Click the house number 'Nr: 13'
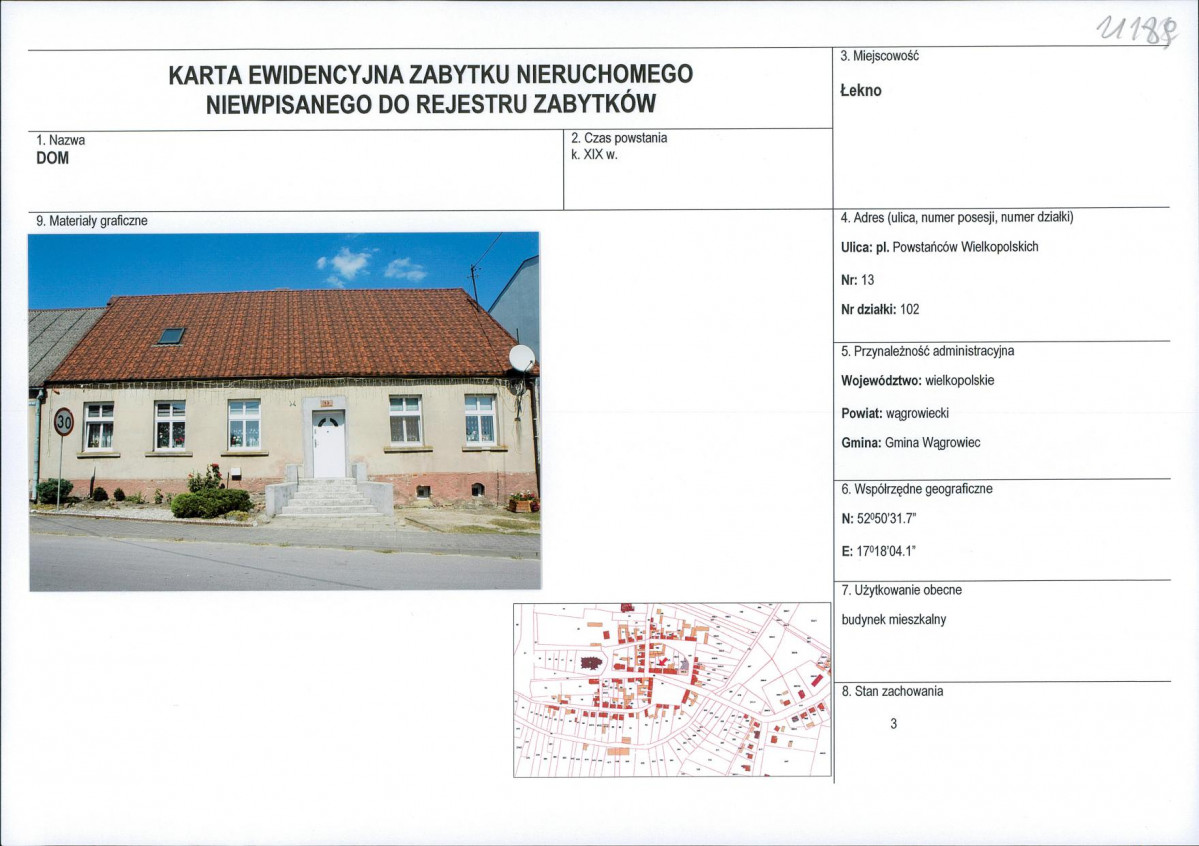The width and height of the screenshot is (1199, 846). [857, 280]
